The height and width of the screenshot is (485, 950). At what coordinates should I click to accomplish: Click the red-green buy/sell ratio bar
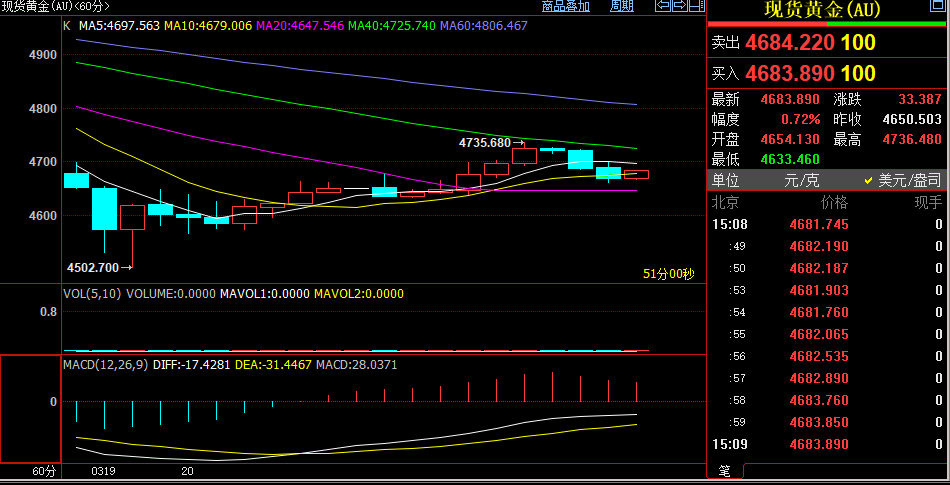[826, 24]
